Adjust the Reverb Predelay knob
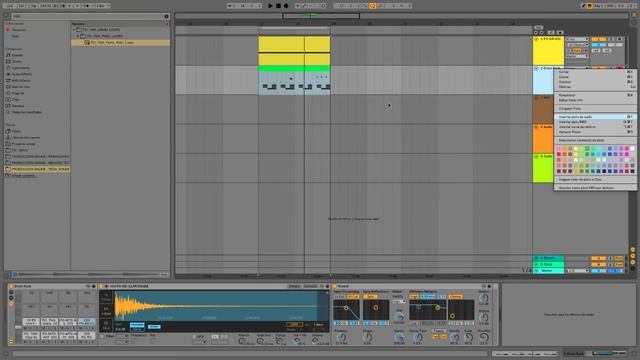 pyautogui.click(x=341, y=337)
